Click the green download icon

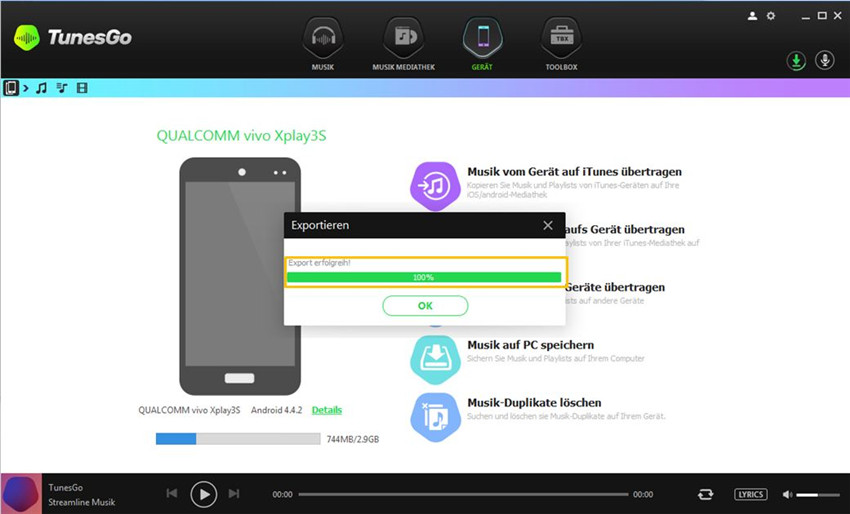796,61
